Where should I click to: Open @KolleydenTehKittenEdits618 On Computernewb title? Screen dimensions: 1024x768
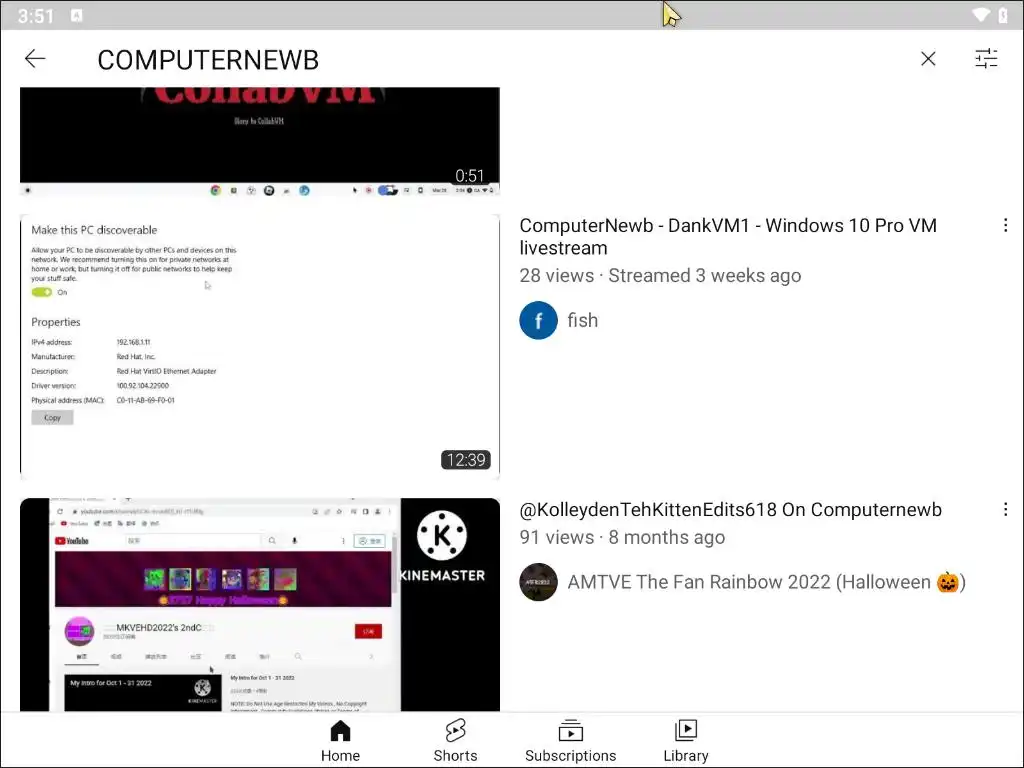(730, 509)
